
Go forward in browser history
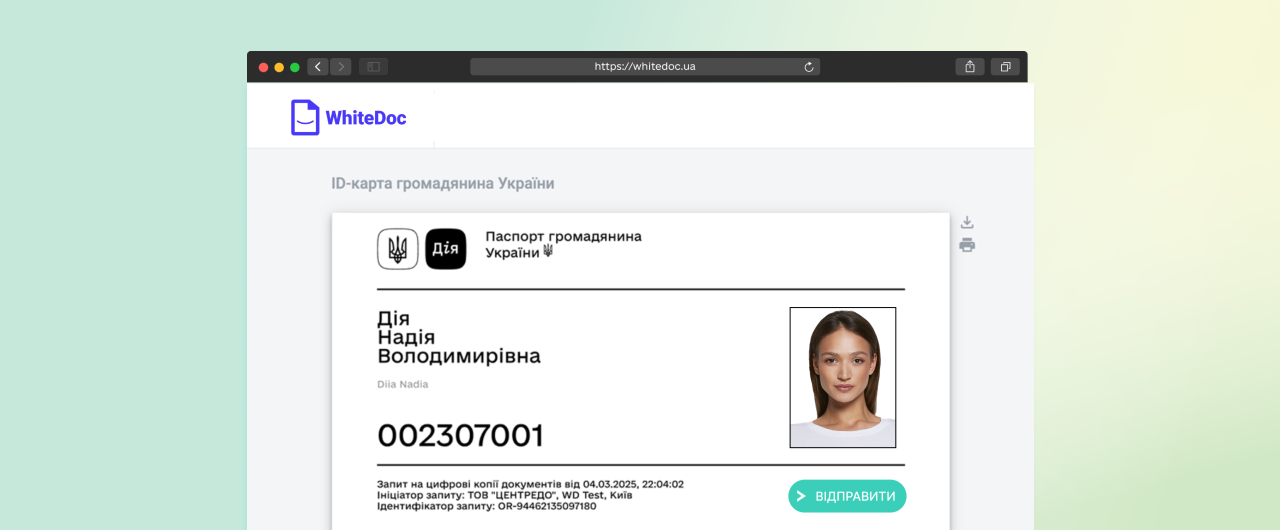coord(341,67)
